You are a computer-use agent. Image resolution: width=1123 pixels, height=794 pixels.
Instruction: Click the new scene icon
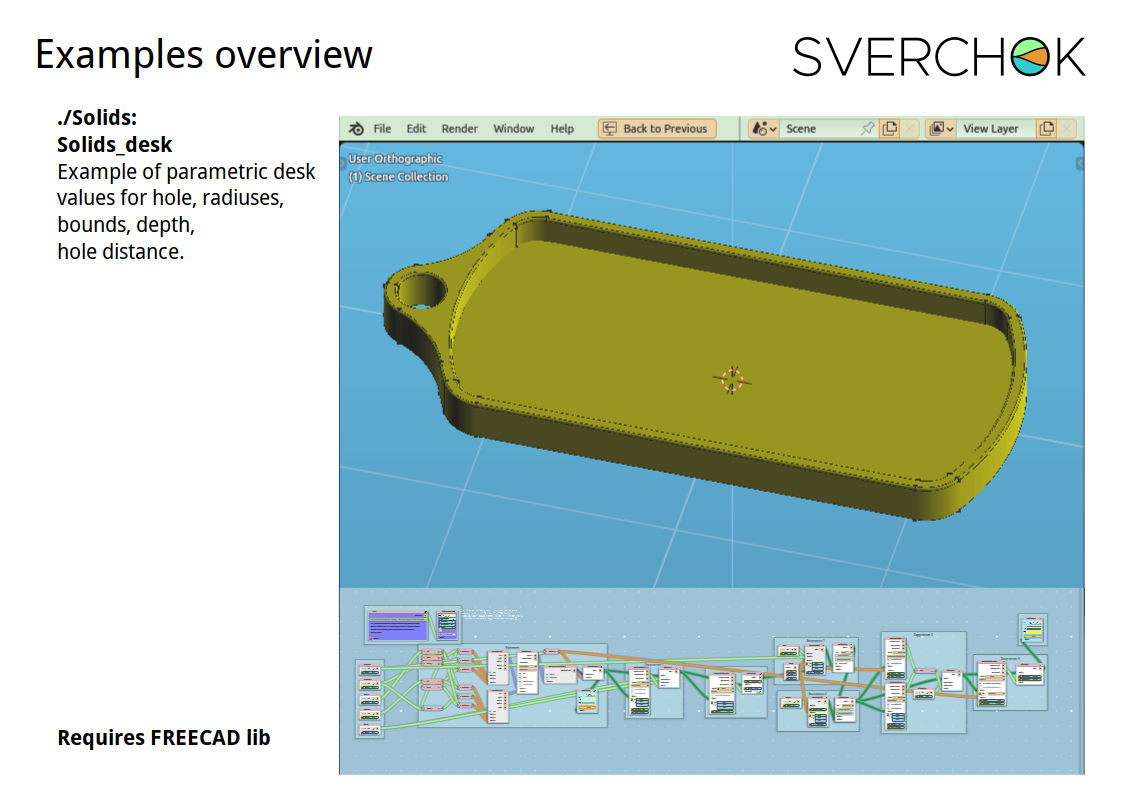point(888,129)
